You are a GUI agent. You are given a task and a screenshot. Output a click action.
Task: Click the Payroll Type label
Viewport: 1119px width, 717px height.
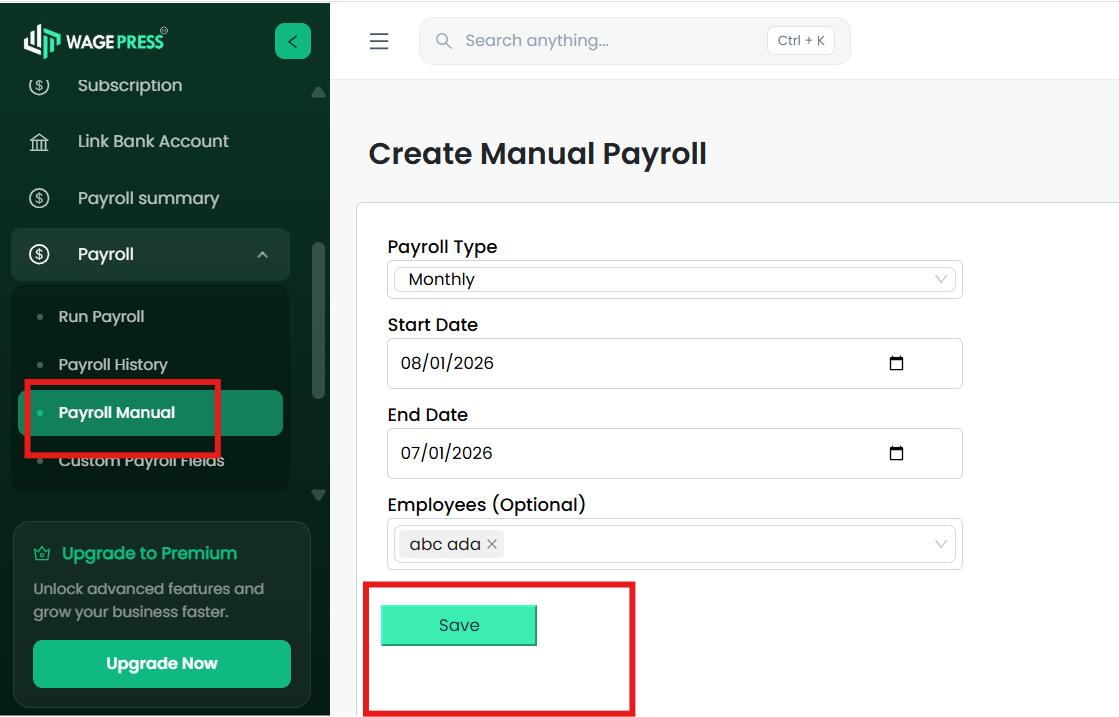(x=442, y=247)
